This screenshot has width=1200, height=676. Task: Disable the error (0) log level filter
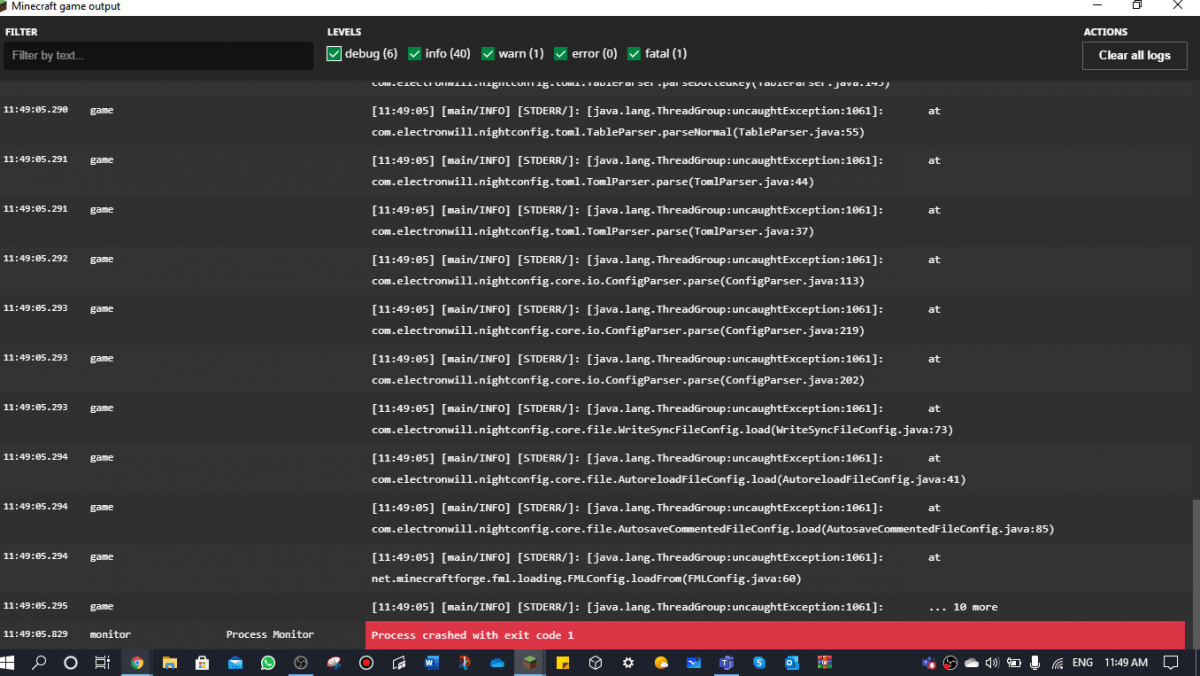click(560, 53)
